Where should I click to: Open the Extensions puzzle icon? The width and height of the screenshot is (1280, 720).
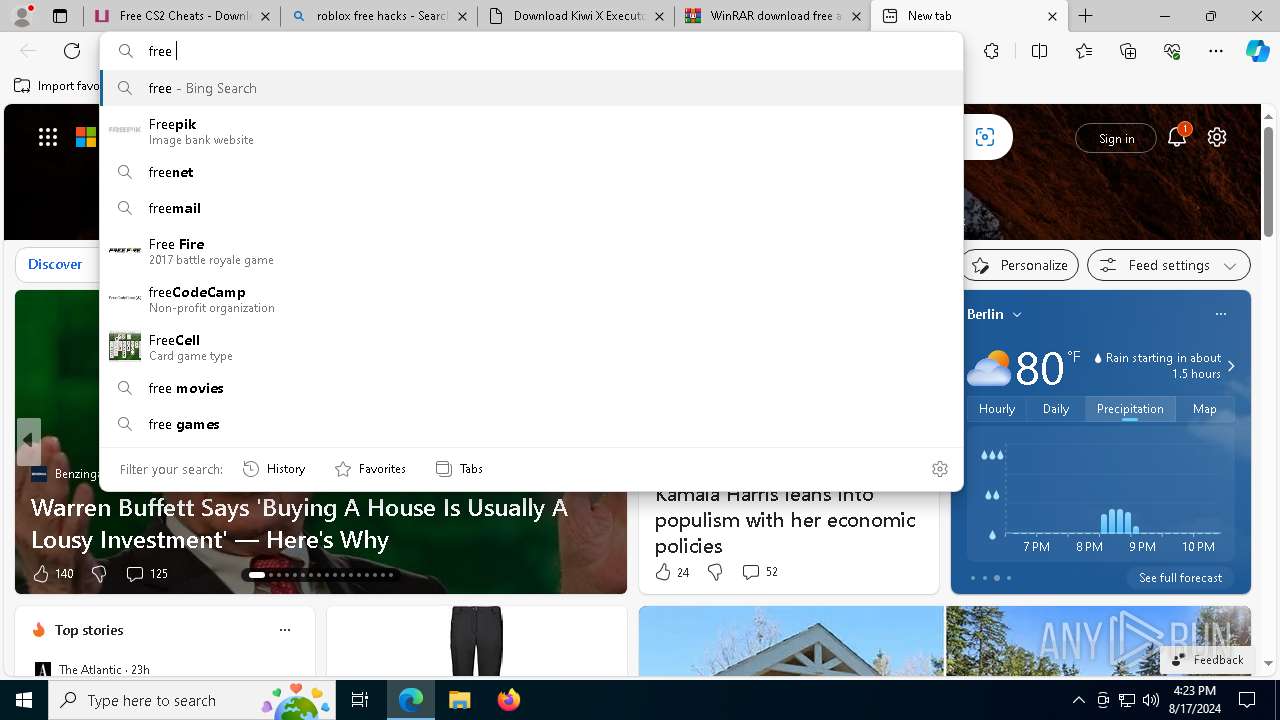tap(991, 51)
